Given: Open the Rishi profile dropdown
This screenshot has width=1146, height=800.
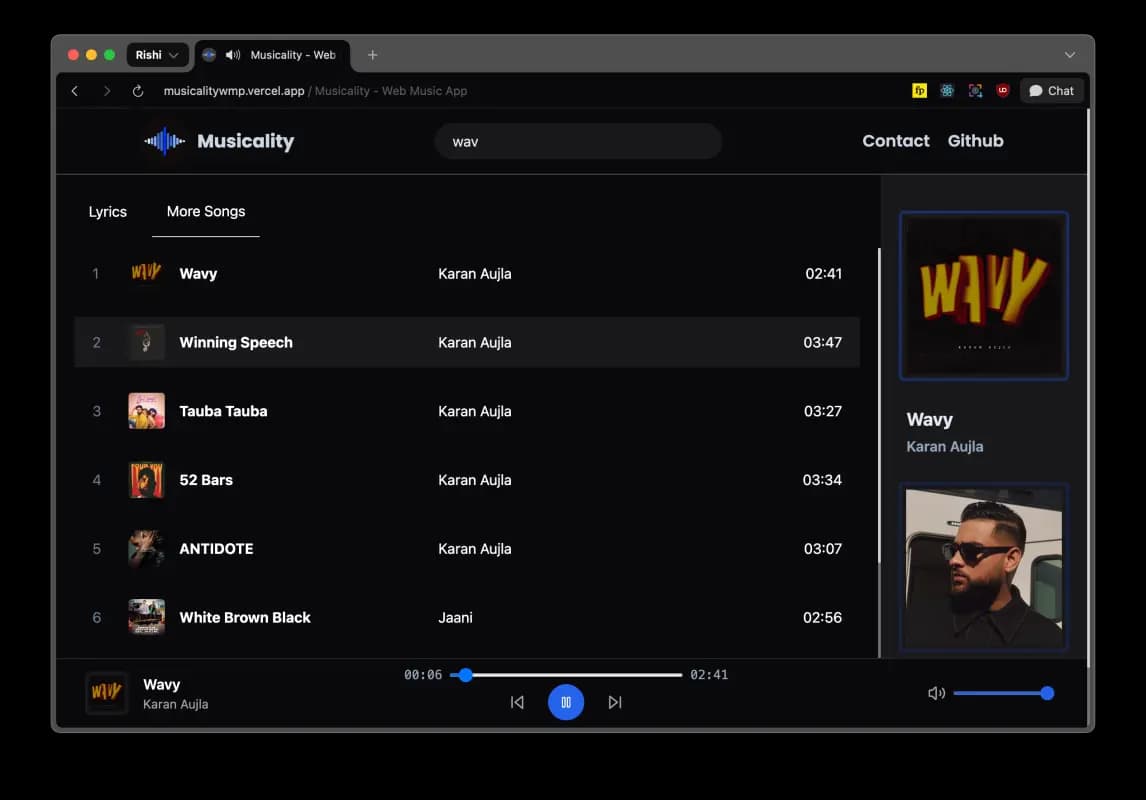Looking at the screenshot, I should point(157,55).
